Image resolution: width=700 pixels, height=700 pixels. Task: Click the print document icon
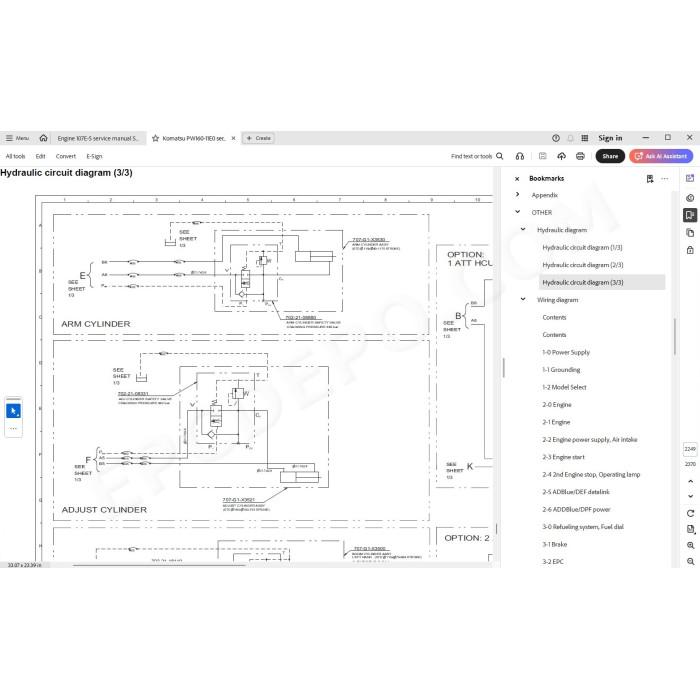580,156
